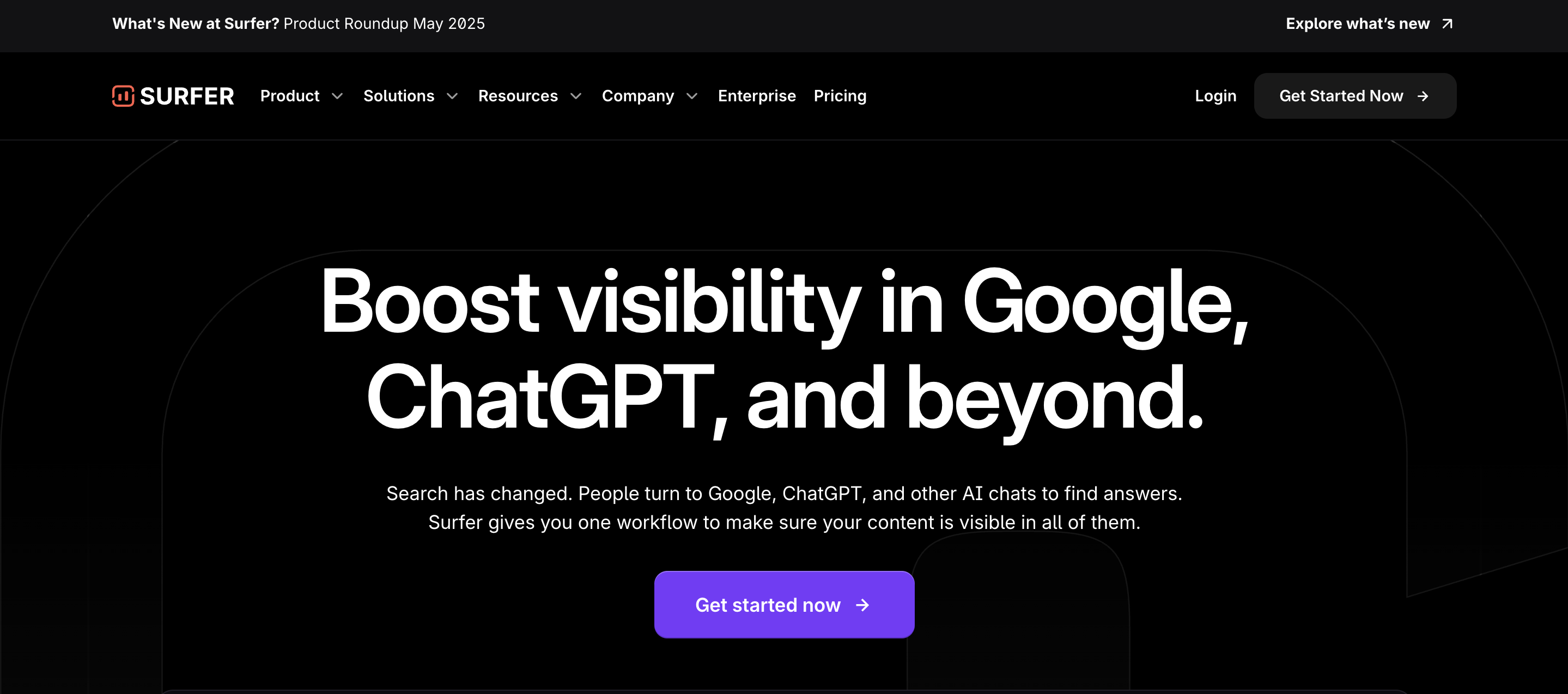1568x694 pixels.
Task: Expand the Resources chevron arrow
Action: [576, 96]
